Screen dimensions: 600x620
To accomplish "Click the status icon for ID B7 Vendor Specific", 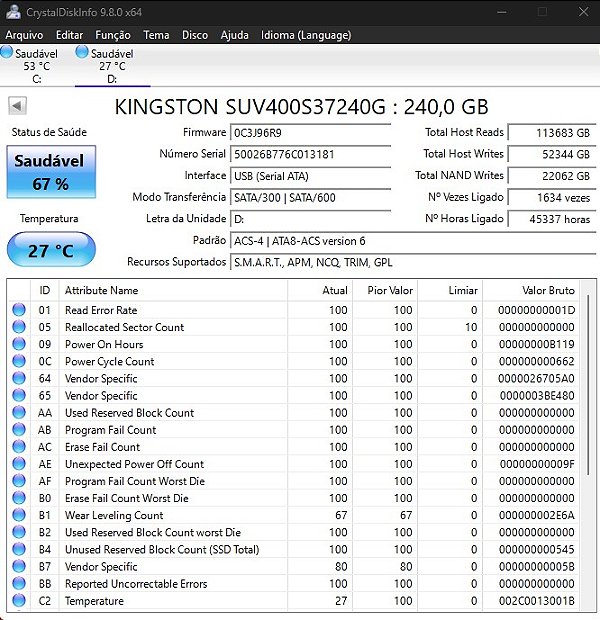I will [x=19, y=566].
